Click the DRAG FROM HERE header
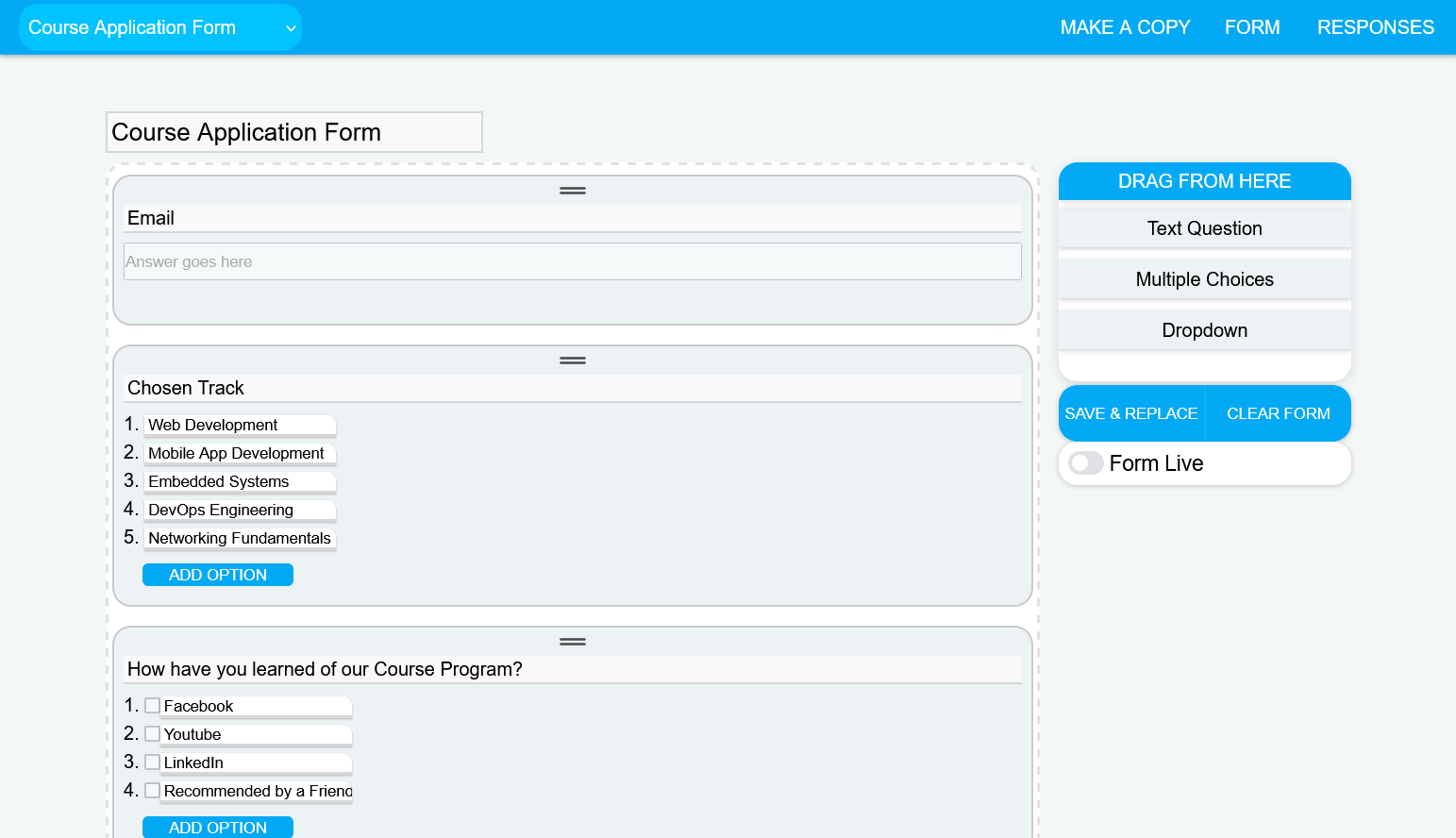The height and width of the screenshot is (838, 1456). [1205, 181]
